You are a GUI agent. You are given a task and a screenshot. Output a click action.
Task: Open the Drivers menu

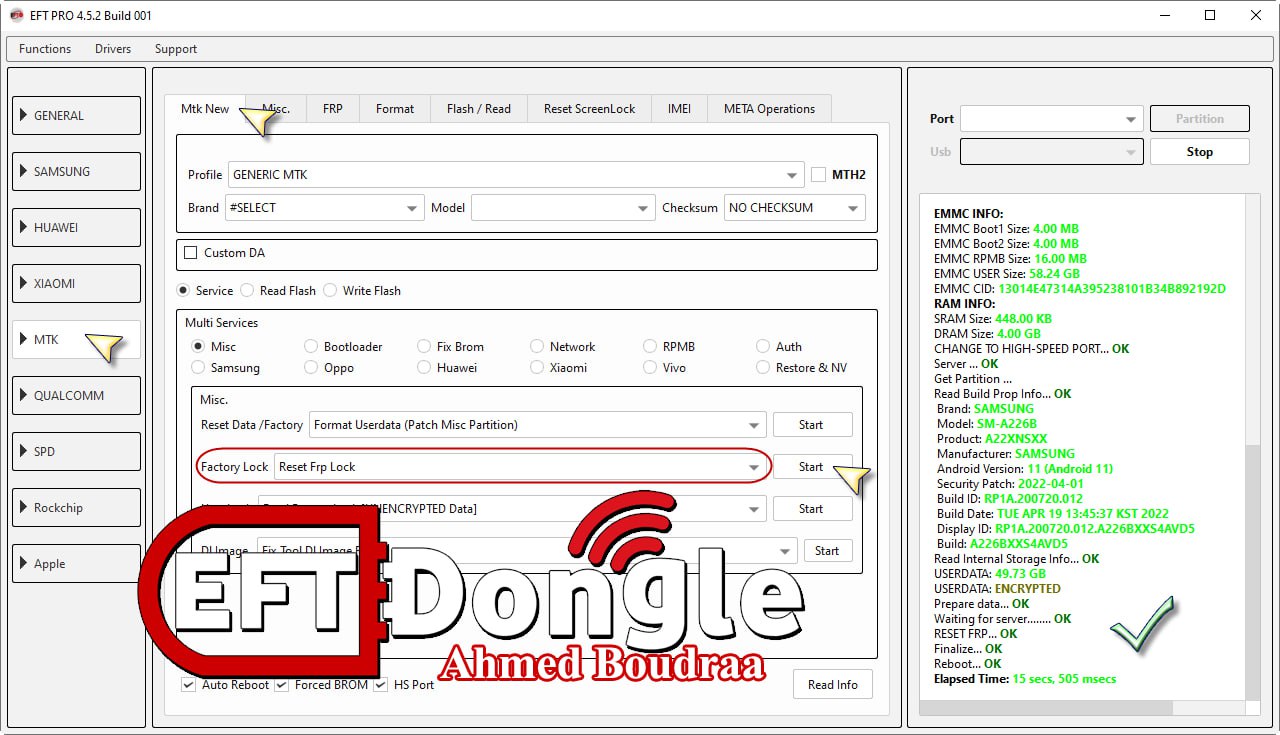pyautogui.click(x=113, y=48)
